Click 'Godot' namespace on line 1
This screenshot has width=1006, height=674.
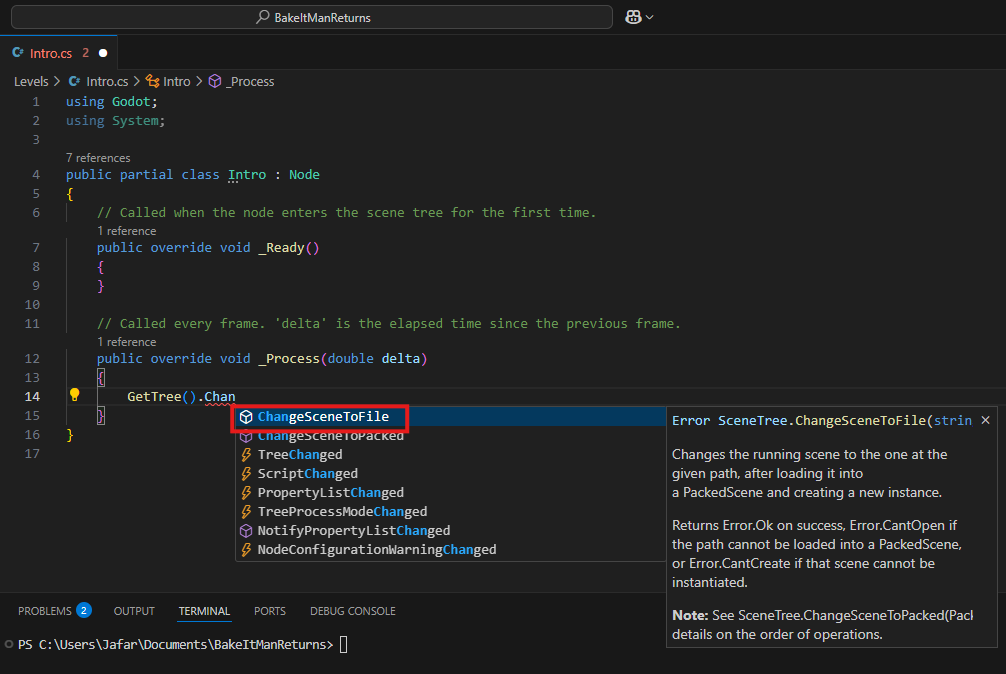[131, 101]
